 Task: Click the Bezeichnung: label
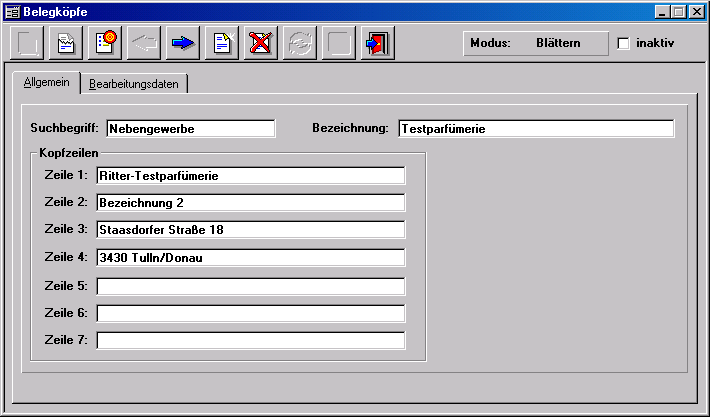pyautogui.click(x=350, y=128)
